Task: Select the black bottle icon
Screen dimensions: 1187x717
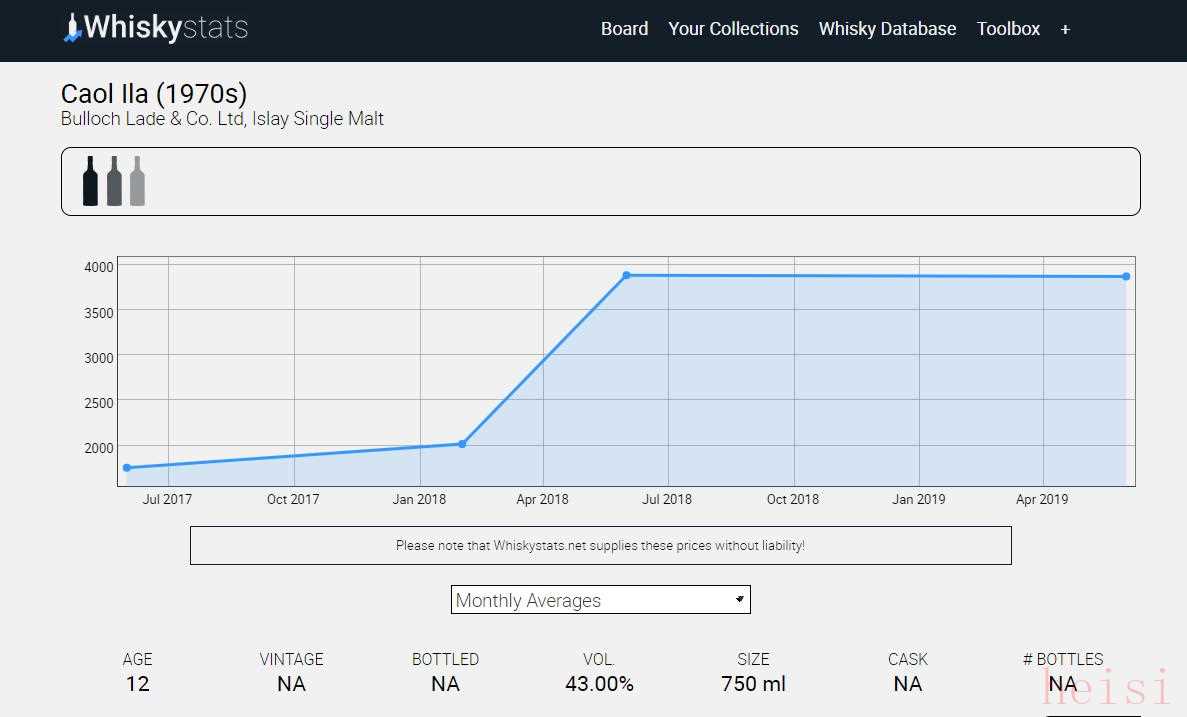Action: pos(90,181)
